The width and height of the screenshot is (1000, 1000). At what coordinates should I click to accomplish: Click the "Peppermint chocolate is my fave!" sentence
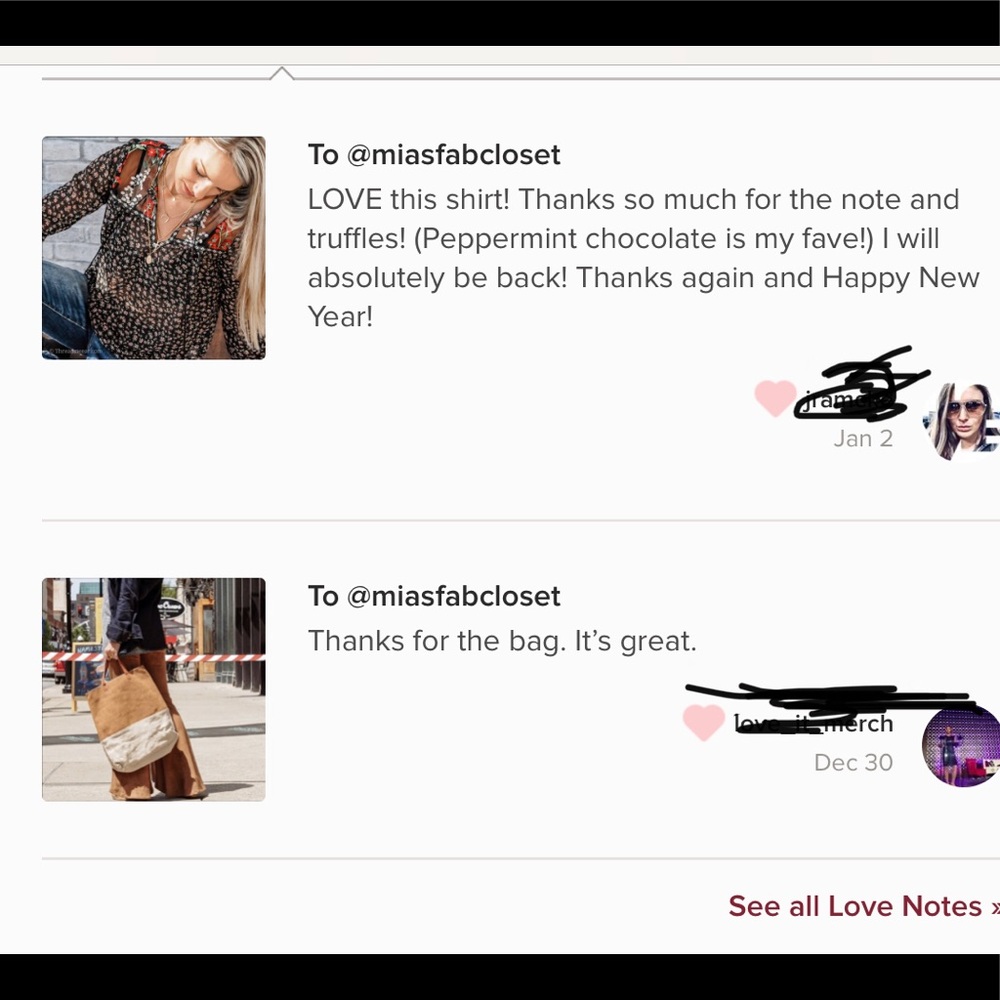[643, 239]
